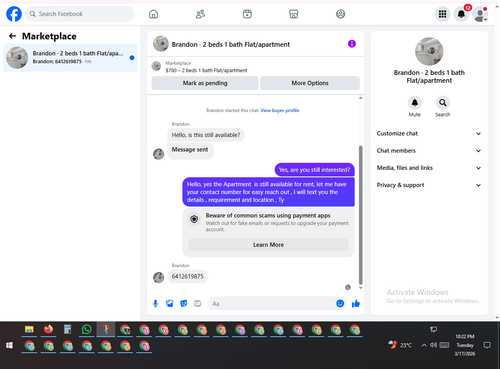Click chat scroll up arrow
This screenshot has height=369, width=500.
click(x=360, y=98)
